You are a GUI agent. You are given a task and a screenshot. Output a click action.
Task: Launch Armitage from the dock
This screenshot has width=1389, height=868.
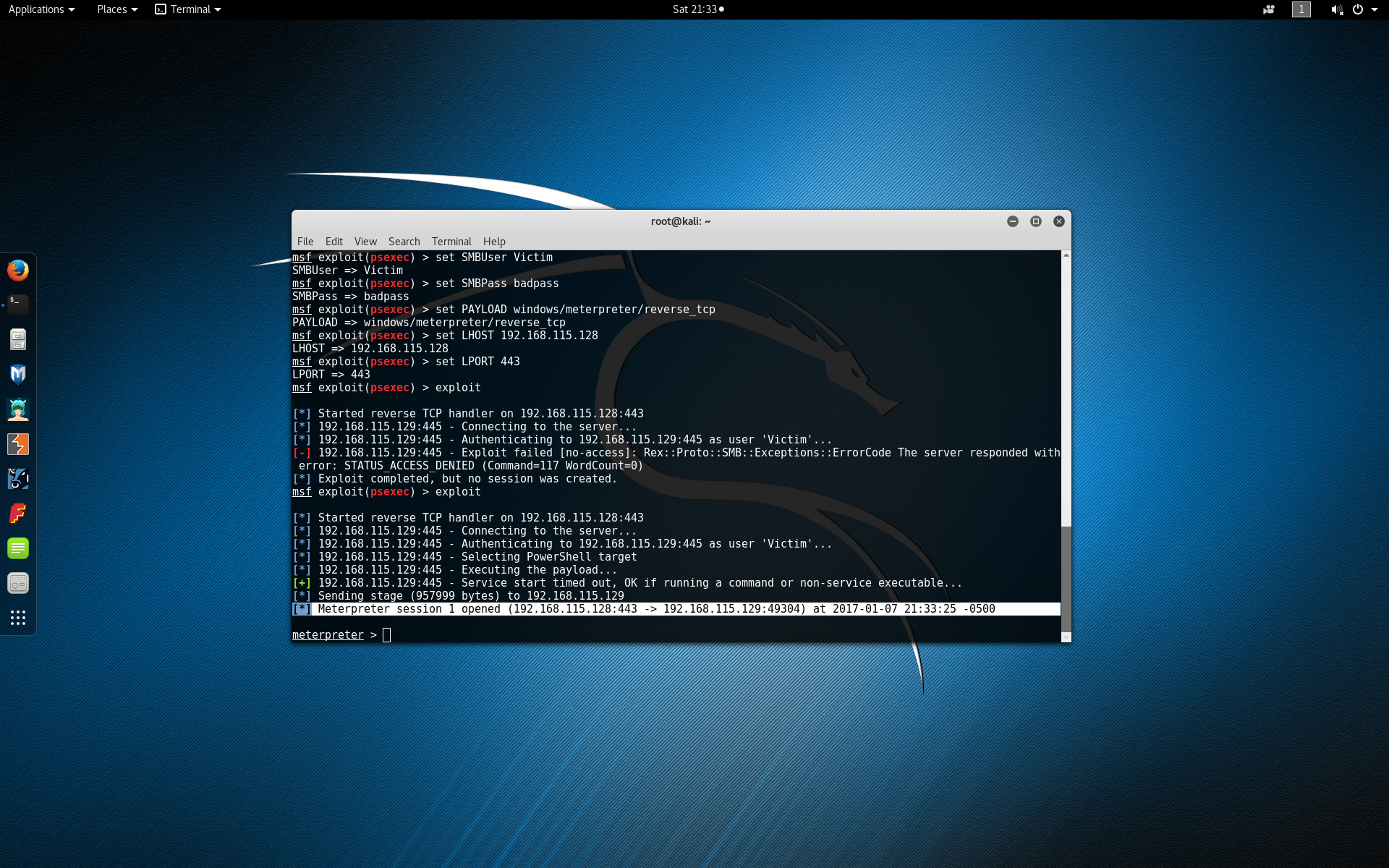click(18, 409)
